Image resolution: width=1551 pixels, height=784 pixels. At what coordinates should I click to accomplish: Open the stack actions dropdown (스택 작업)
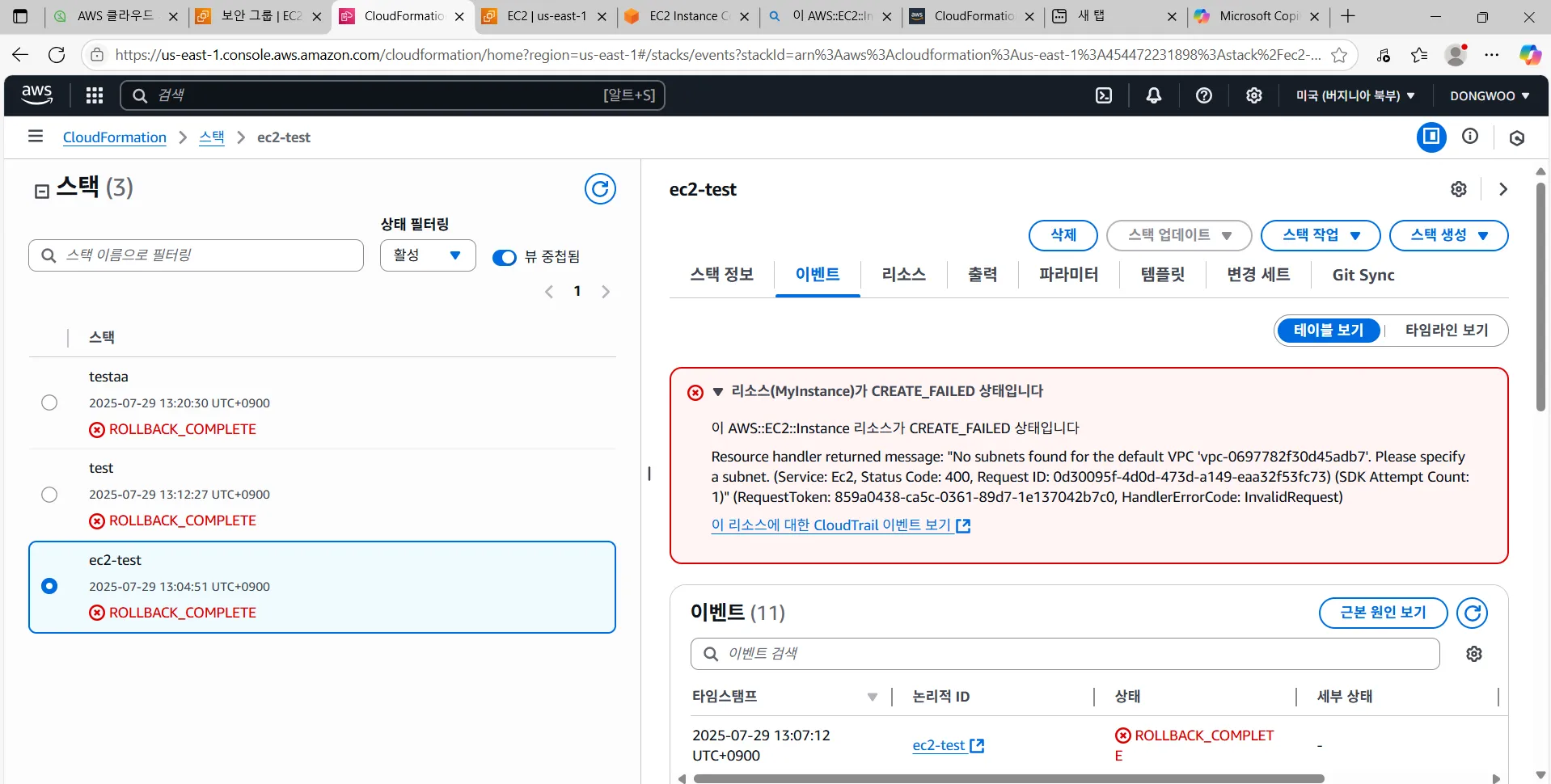1321,235
